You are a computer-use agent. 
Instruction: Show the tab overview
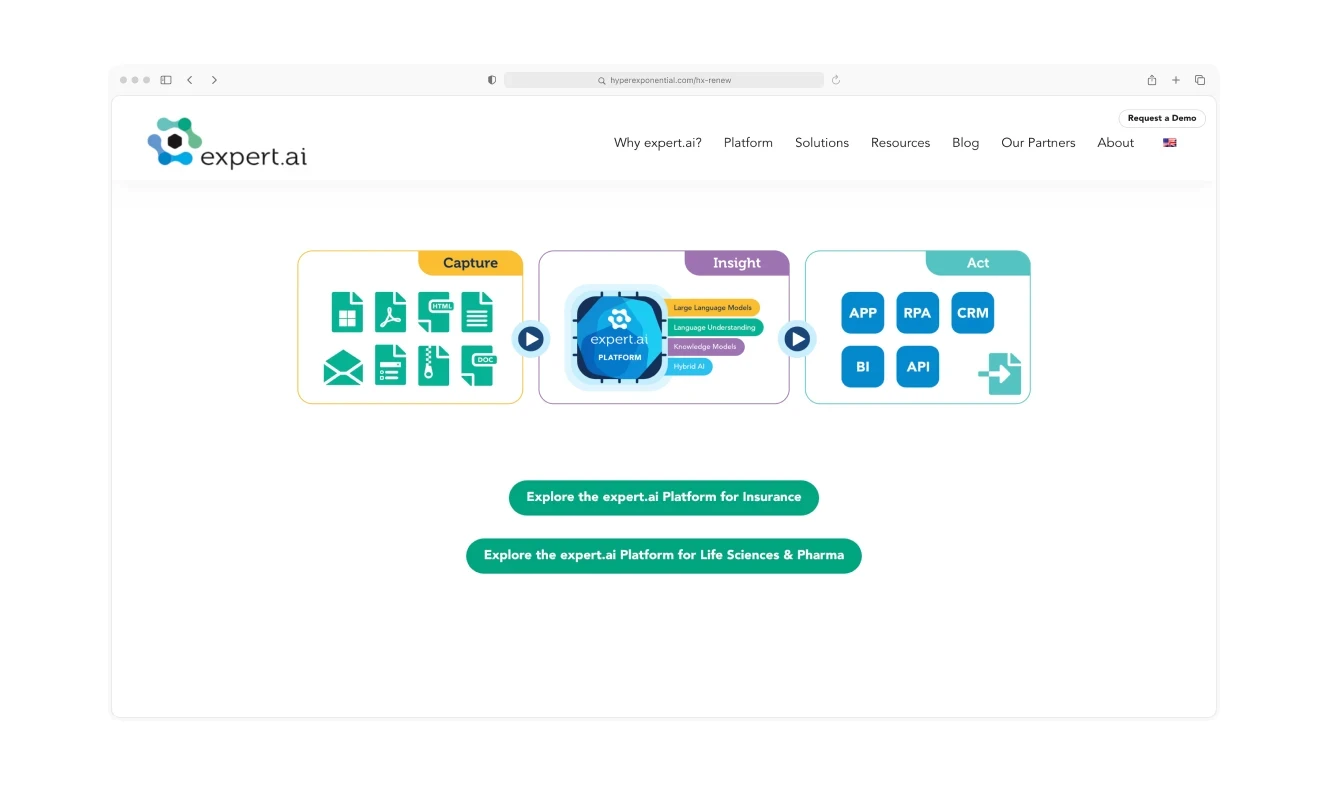coord(1200,80)
